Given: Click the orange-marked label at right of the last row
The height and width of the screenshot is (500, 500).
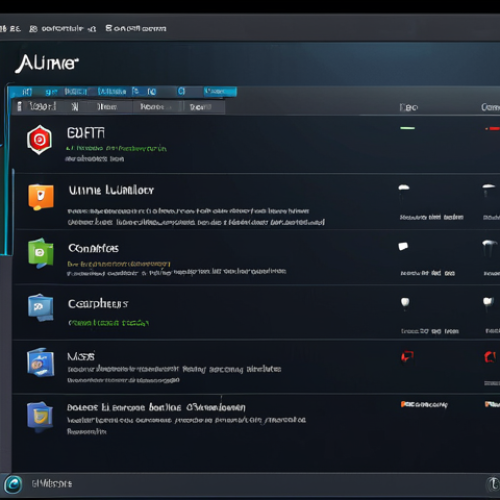Looking at the screenshot, I should (x=424, y=405).
